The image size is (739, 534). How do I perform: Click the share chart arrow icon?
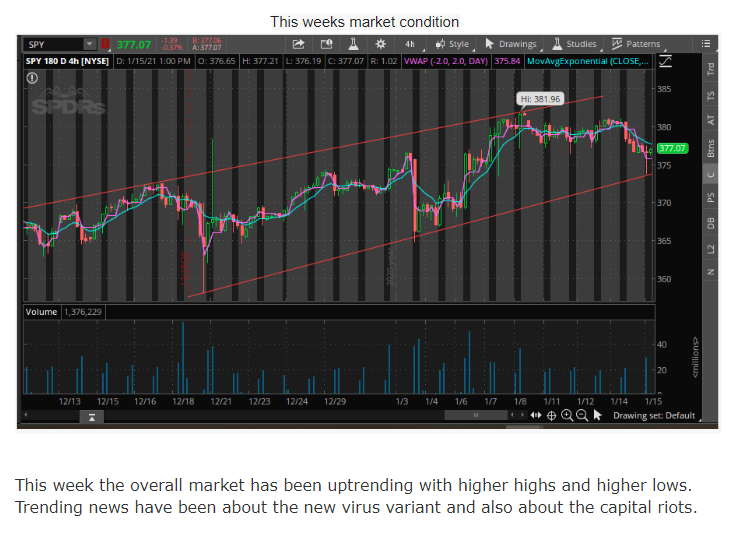(298, 44)
